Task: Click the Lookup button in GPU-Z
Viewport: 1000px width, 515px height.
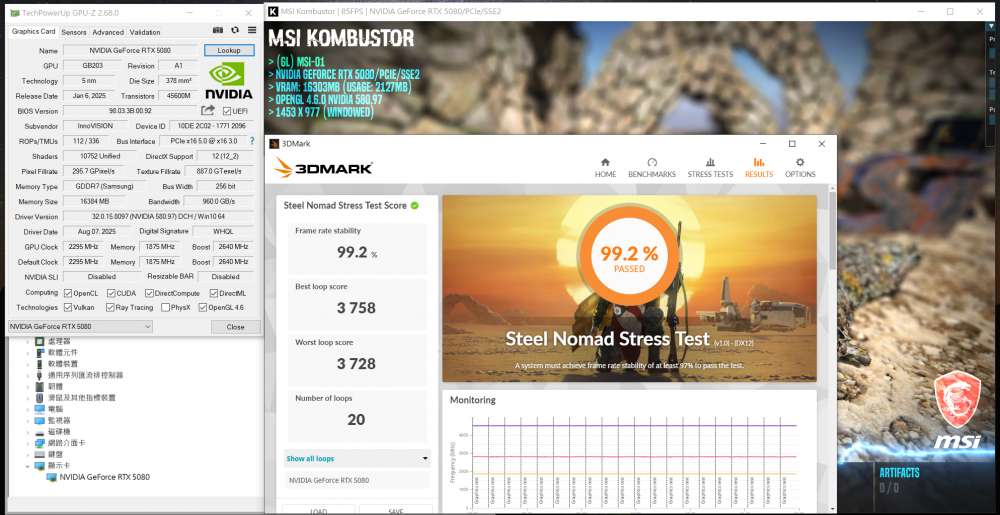Action: [x=229, y=50]
